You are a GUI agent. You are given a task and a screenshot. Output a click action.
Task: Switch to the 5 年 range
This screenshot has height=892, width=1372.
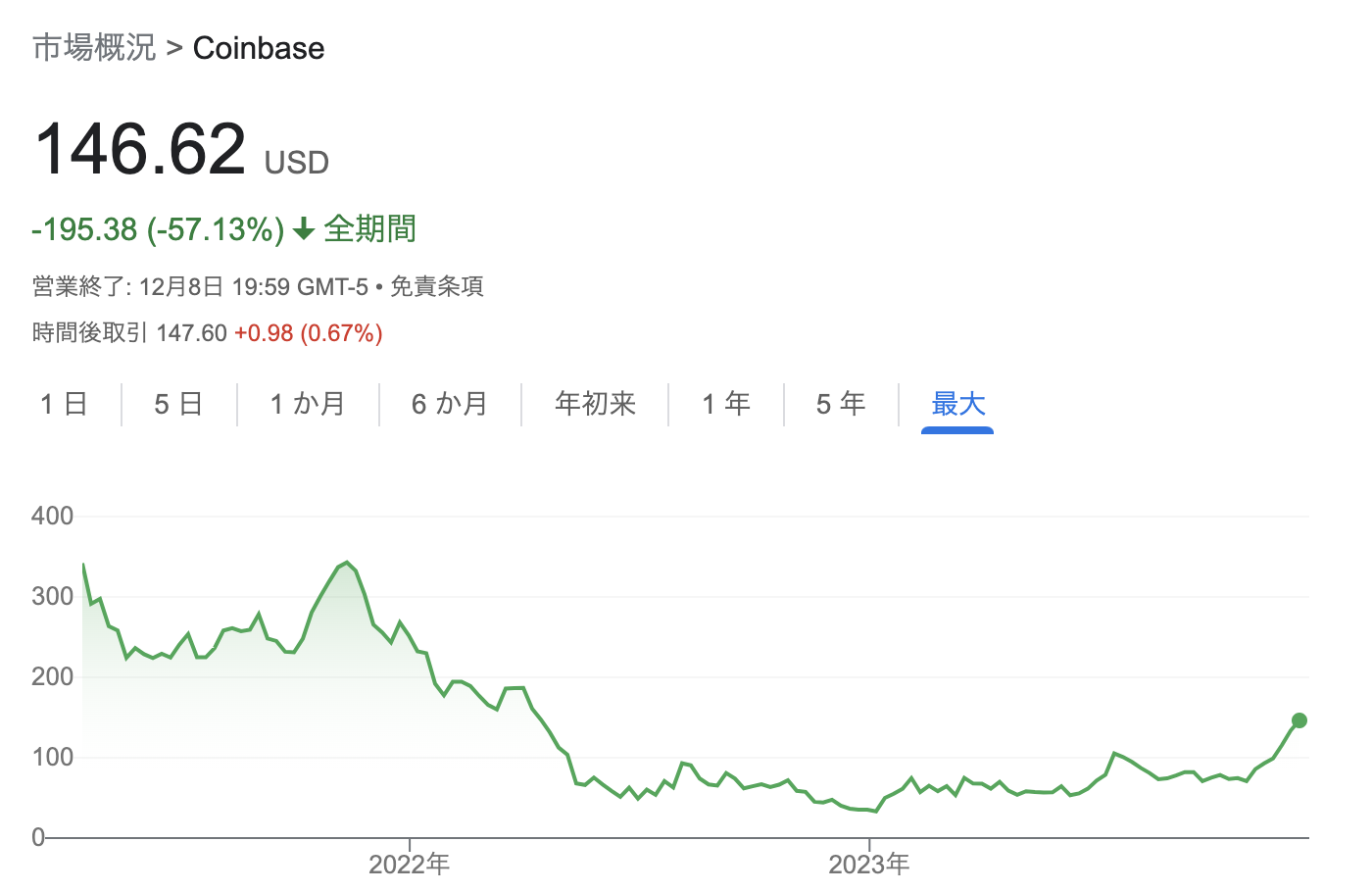[841, 403]
